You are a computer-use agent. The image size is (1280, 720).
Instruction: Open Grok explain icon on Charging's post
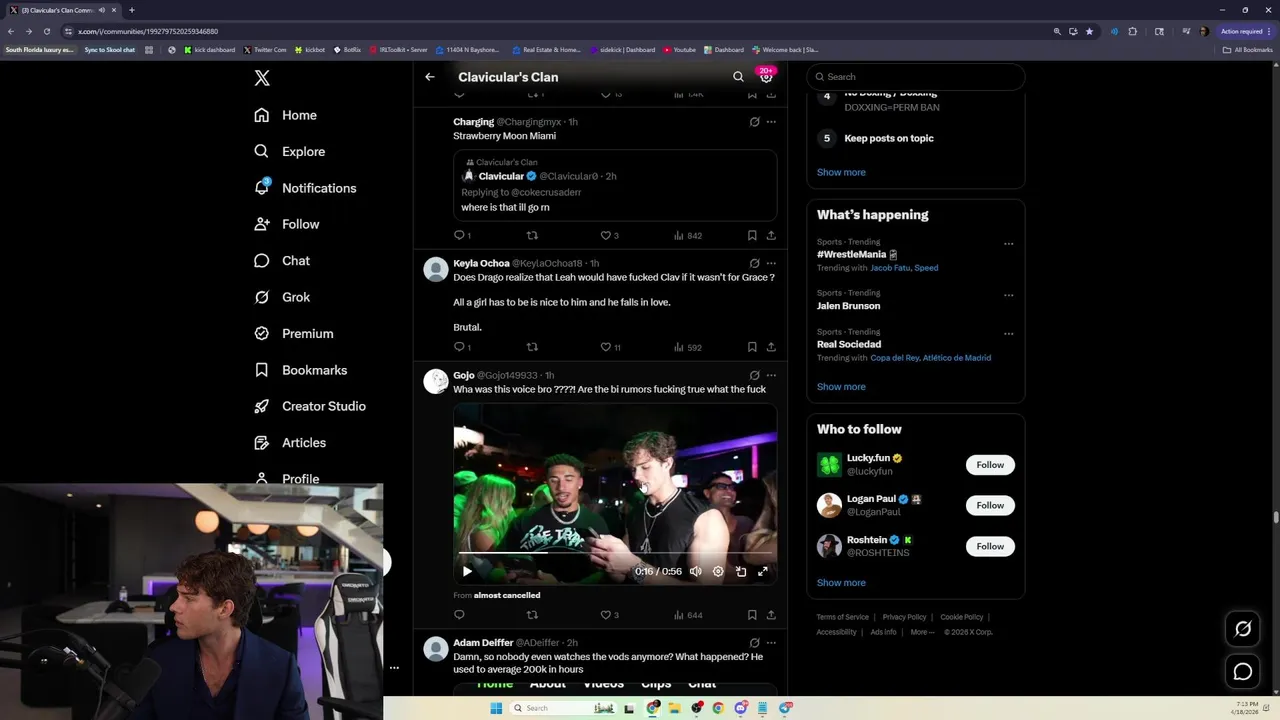tap(754, 122)
